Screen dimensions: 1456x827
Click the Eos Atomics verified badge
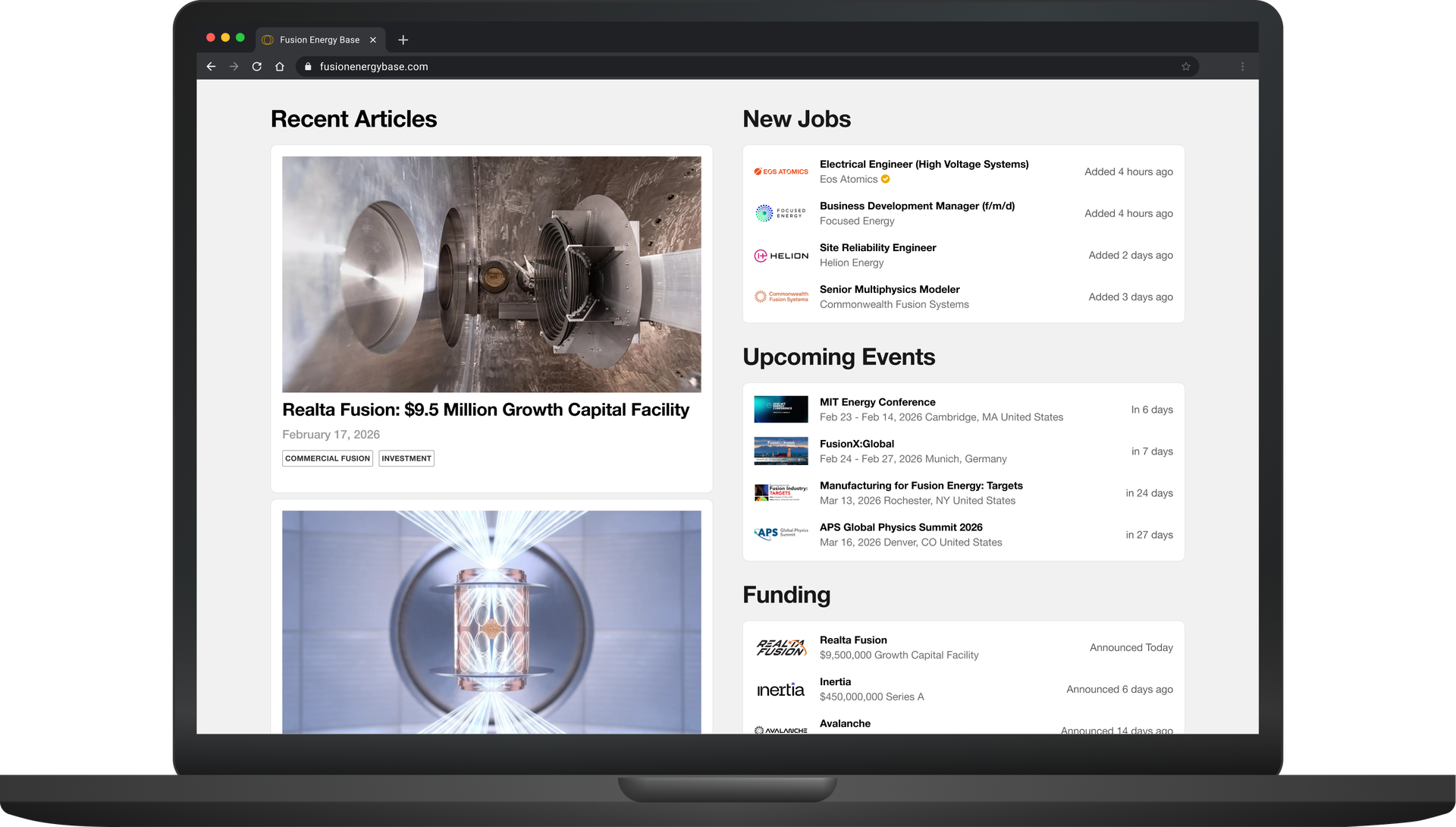coord(885,179)
